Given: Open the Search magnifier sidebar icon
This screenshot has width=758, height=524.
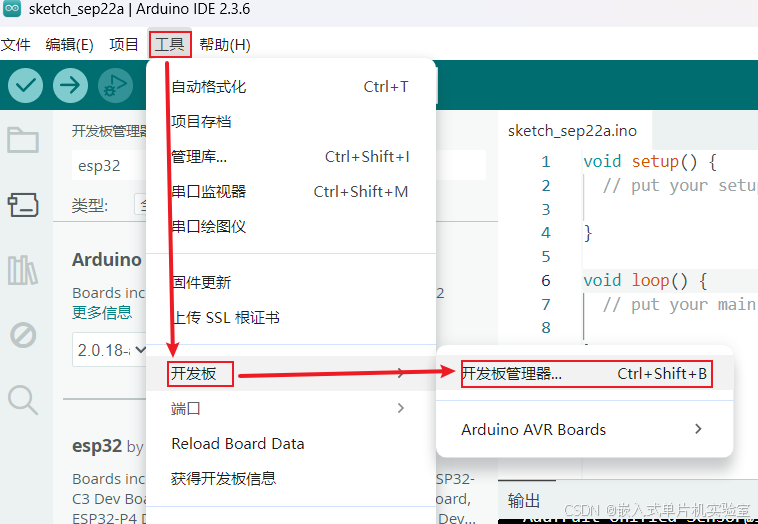Looking at the screenshot, I should click(23, 400).
